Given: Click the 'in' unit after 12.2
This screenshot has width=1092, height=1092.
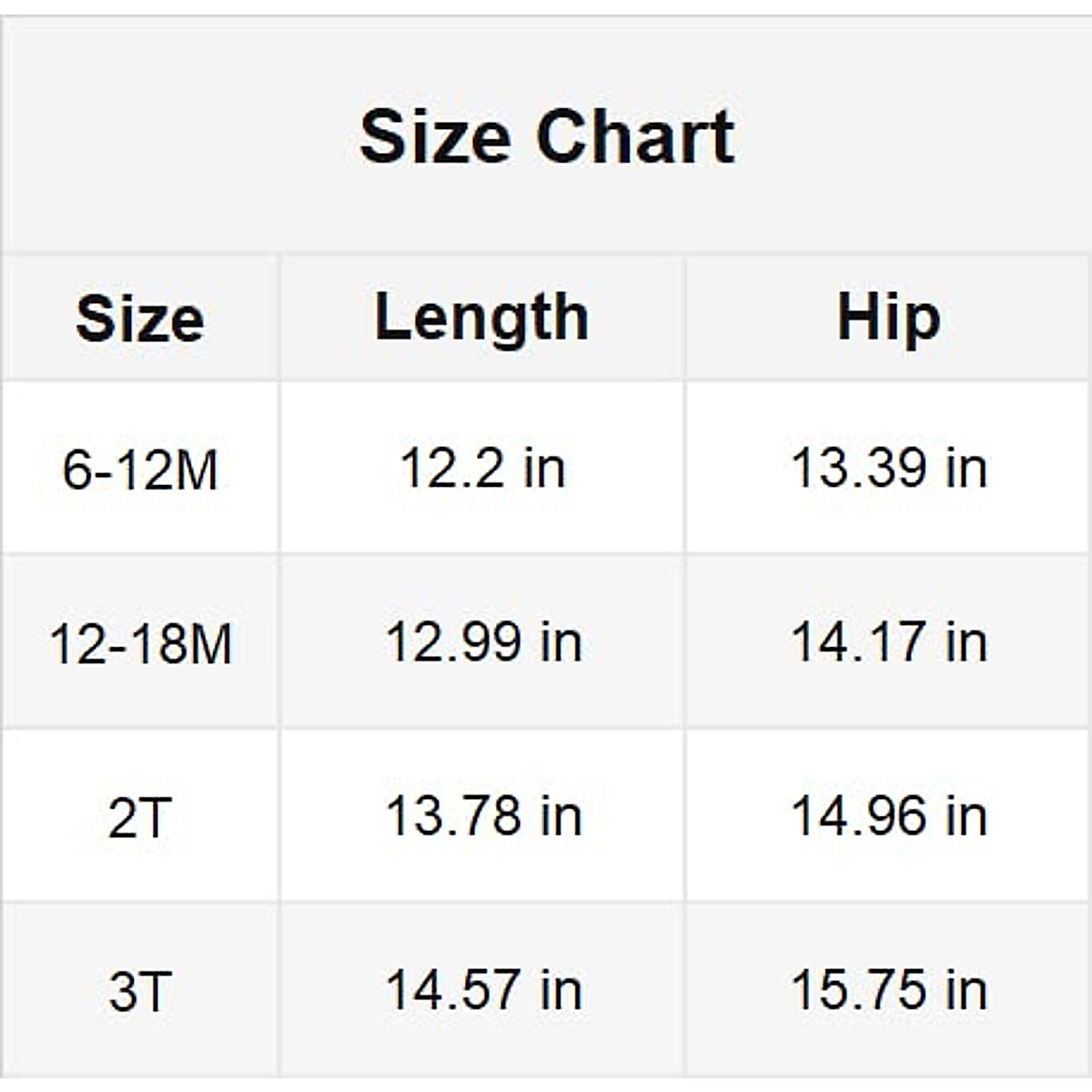Looking at the screenshot, I should point(544,468).
